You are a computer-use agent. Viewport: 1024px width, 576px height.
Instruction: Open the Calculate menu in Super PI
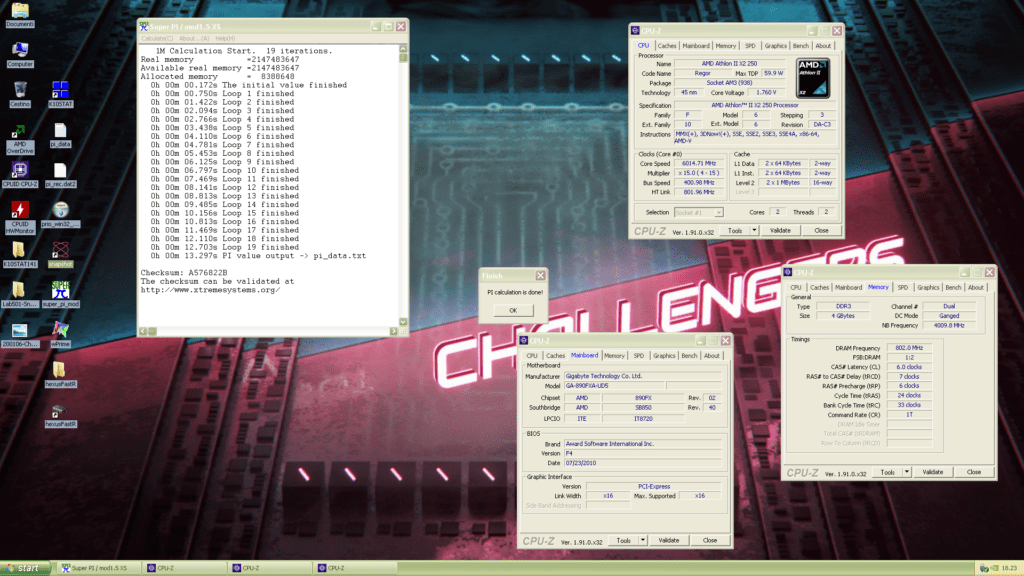pyautogui.click(x=157, y=39)
